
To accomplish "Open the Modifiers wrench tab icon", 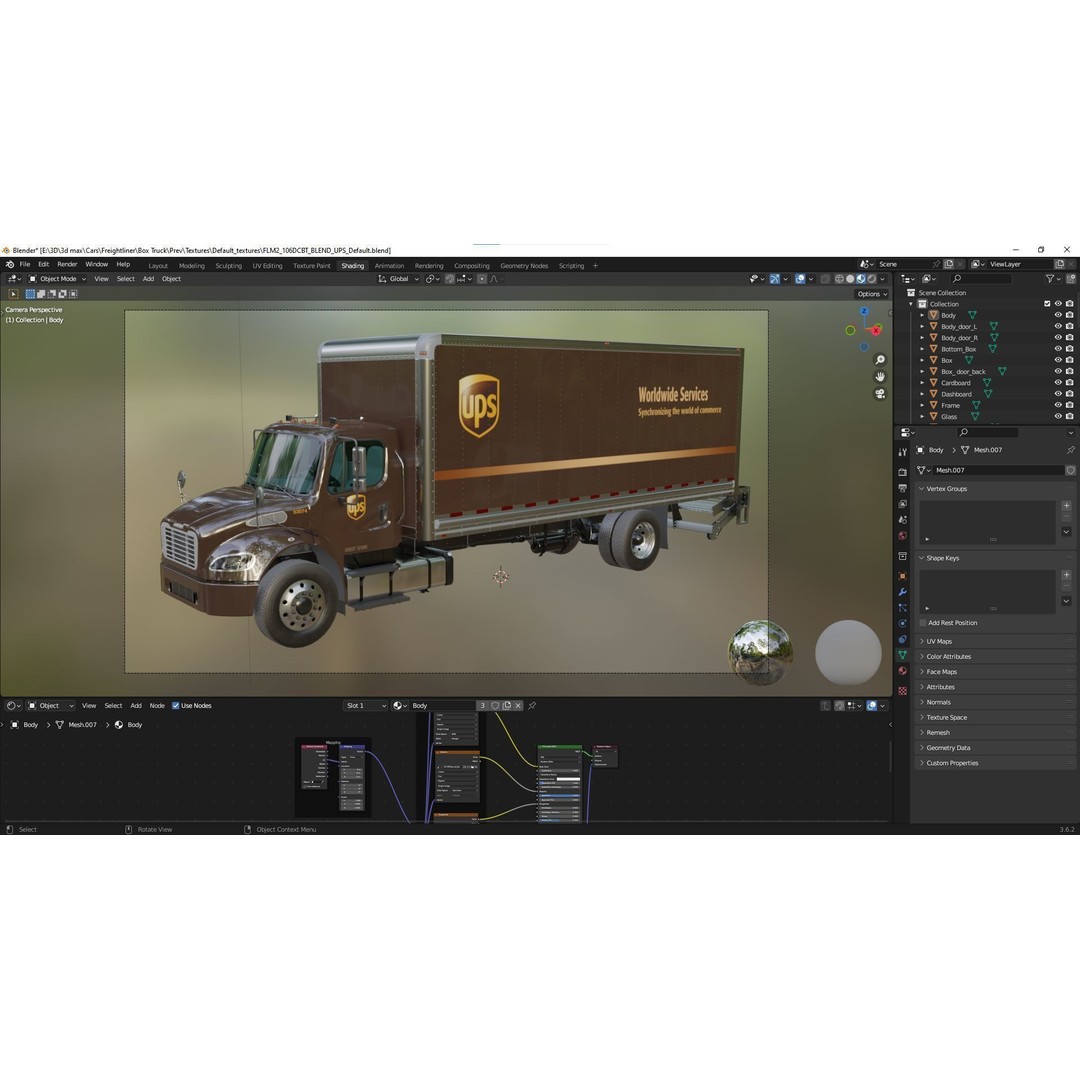I will pos(902,592).
